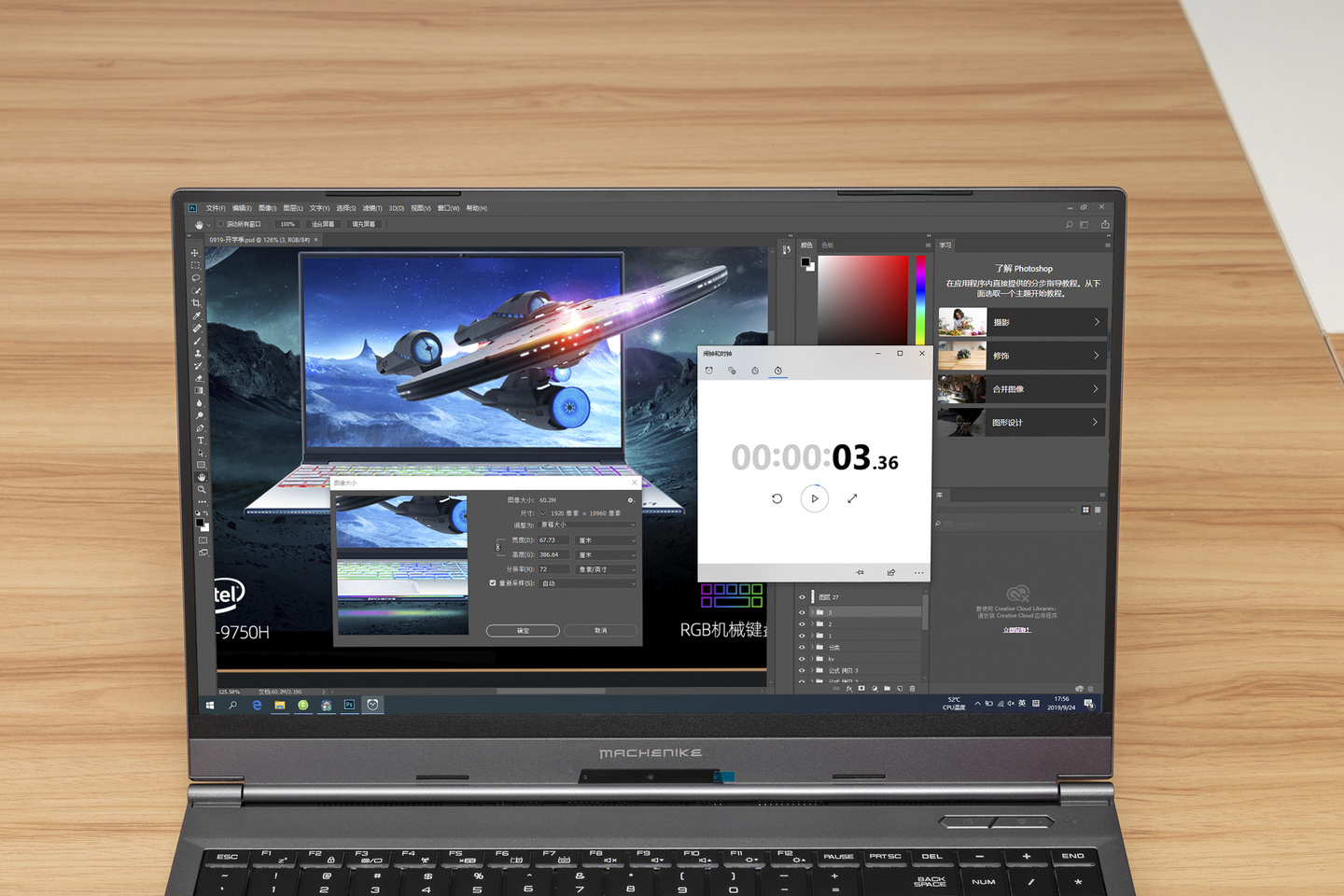Select the Type tool
The width and height of the screenshot is (1344, 896).
click(200, 441)
